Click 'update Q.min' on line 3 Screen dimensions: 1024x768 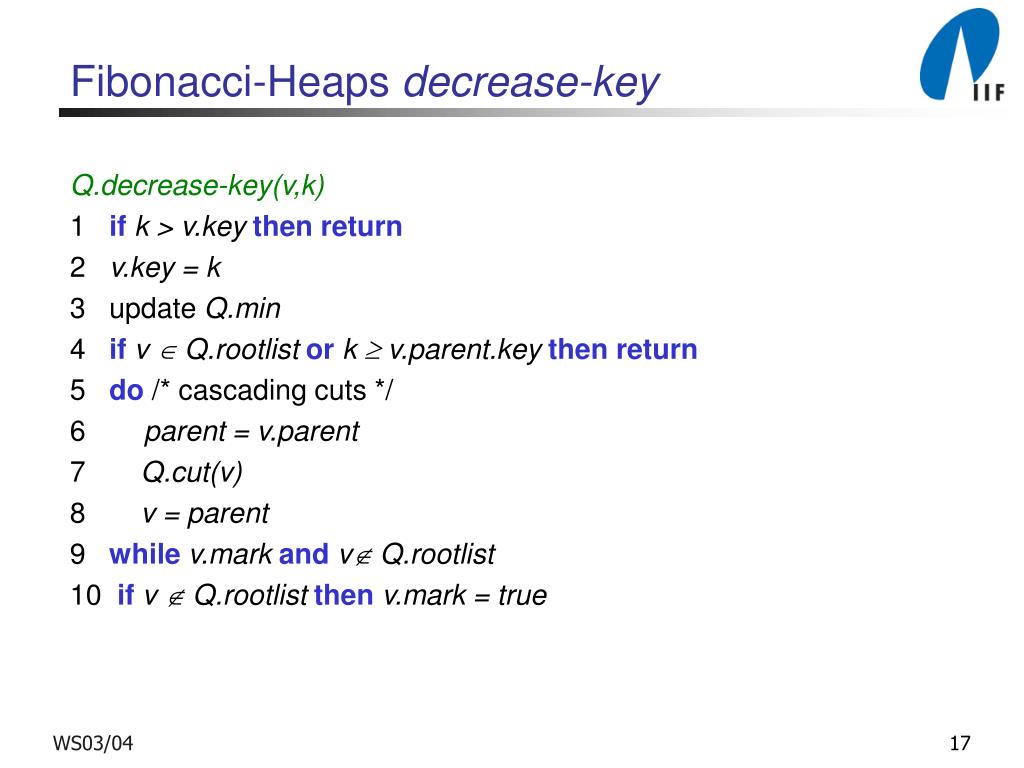(x=195, y=309)
